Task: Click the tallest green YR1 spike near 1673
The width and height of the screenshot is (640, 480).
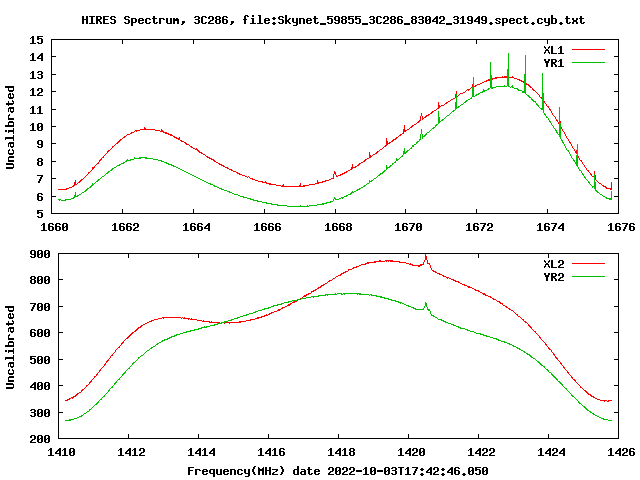Action: 508,69
